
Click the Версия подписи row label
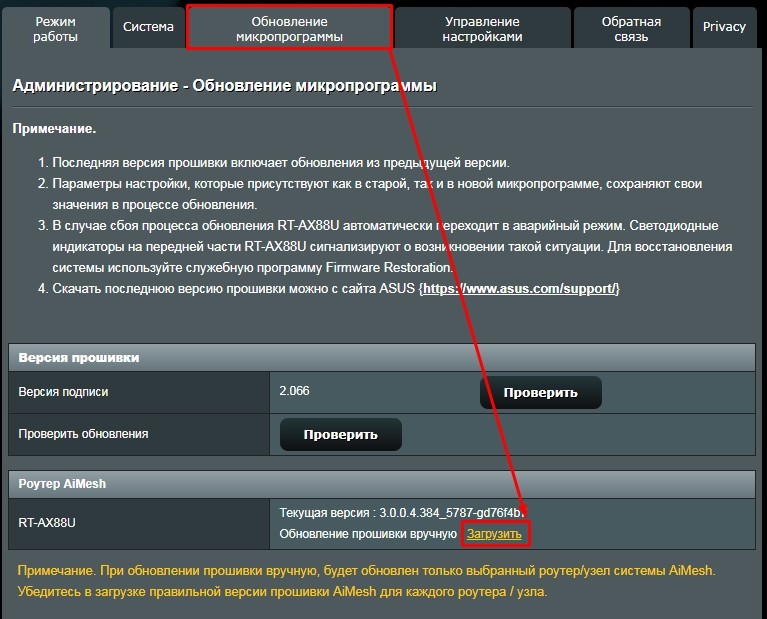(x=63, y=392)
